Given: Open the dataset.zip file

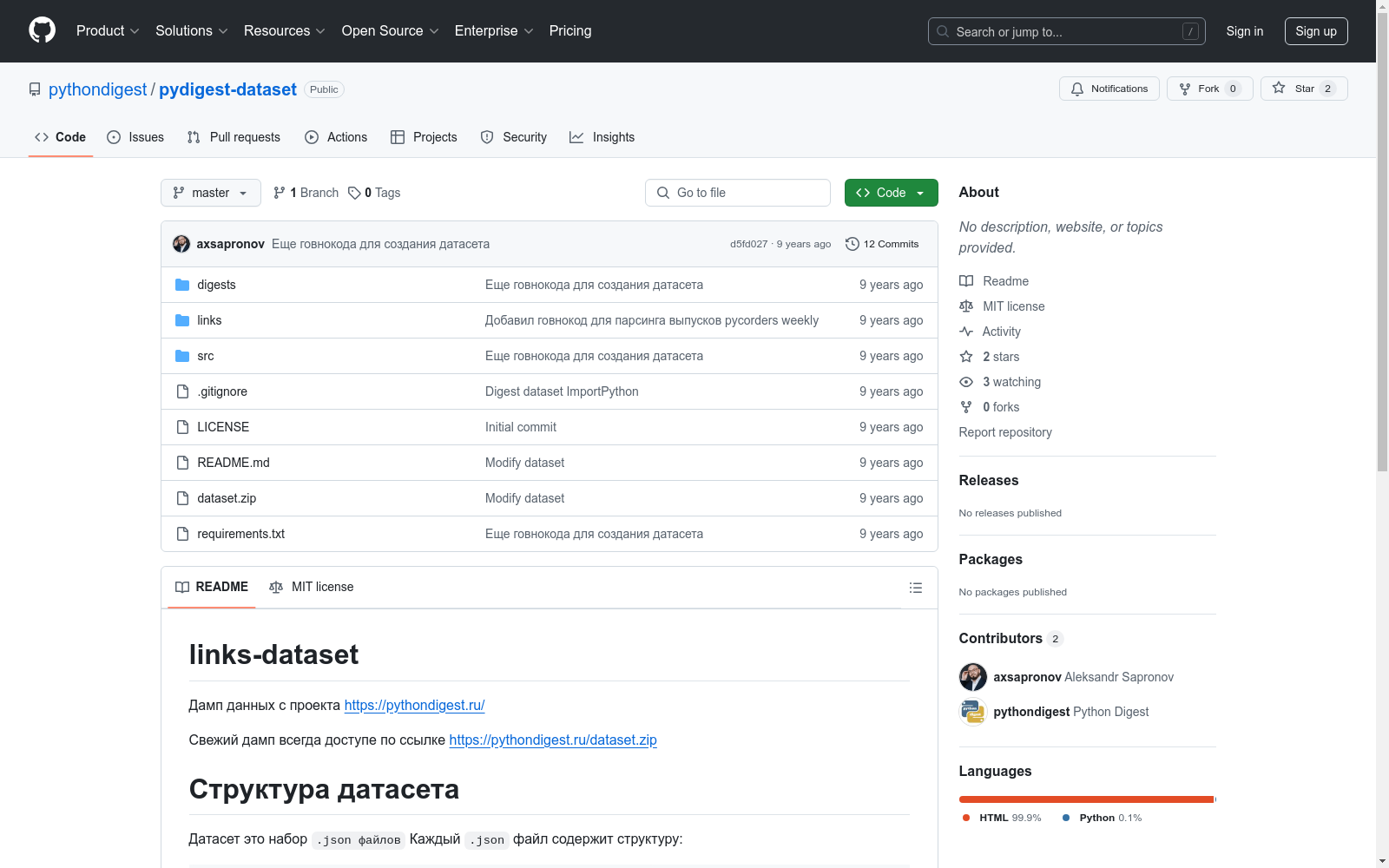Looking at the screenshot, I should pos(227,498).
